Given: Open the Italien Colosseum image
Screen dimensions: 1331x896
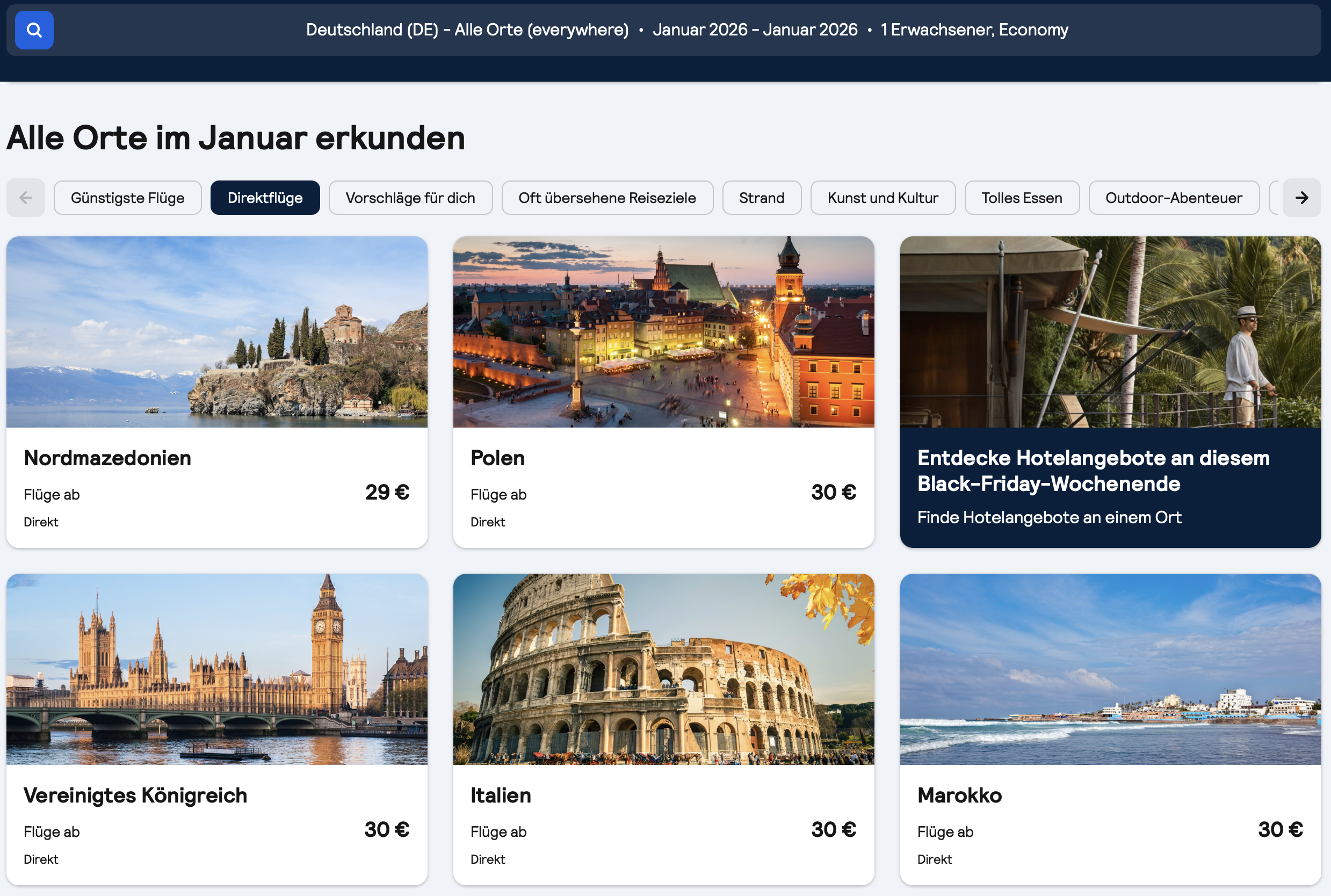Looking at the screenshot, I should pos(663,669).
